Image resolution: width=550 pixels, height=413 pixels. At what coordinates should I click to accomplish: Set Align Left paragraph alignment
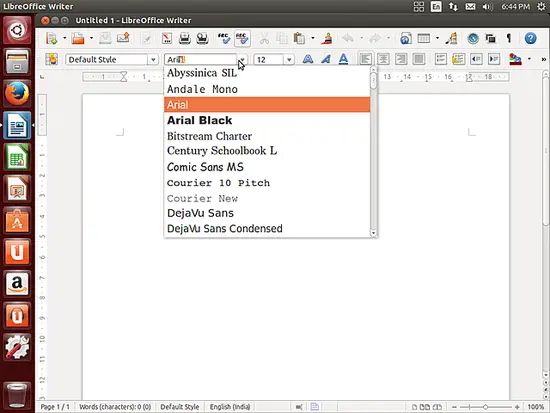pos(365,59)
